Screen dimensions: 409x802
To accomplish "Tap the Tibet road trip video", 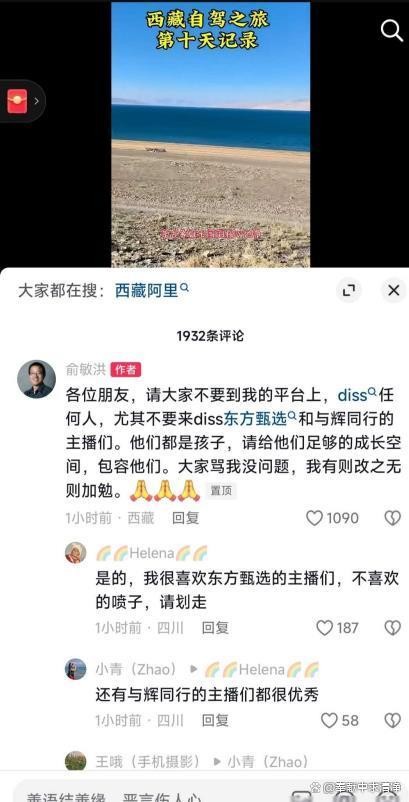I will point(211,134).
